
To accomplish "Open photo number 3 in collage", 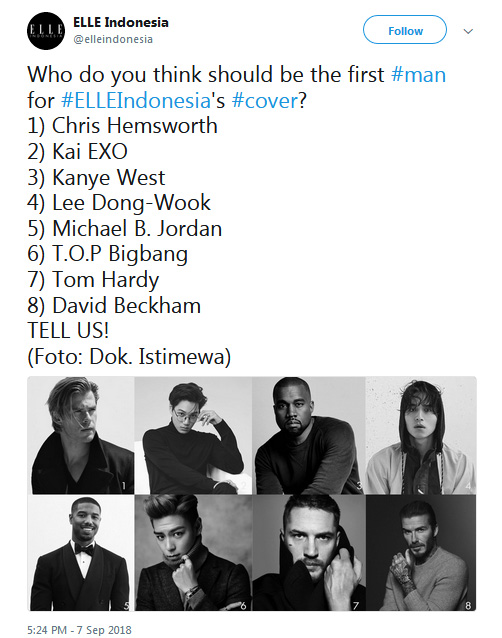I will coord(309,435).
